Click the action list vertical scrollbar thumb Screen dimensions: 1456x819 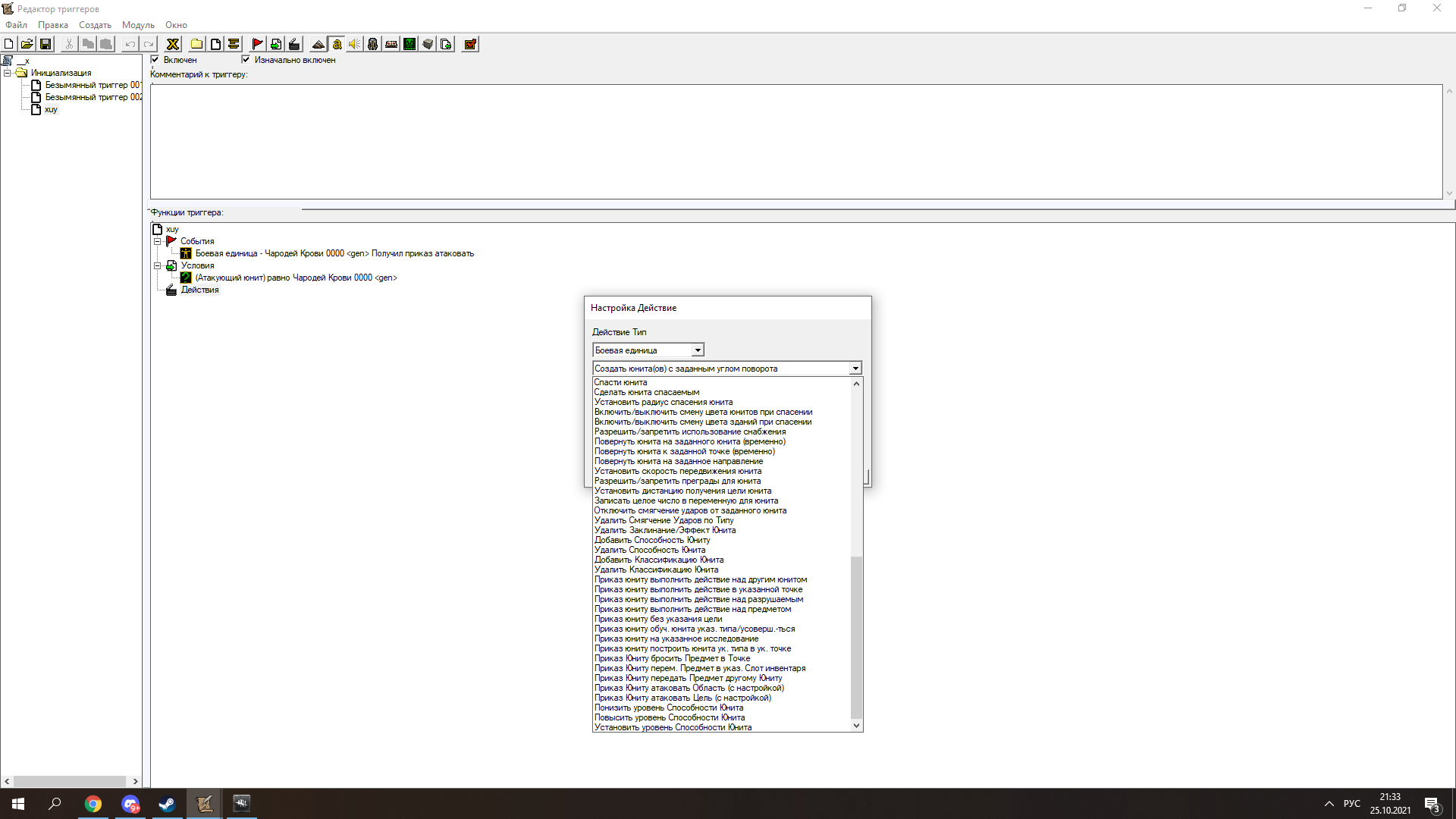click(856, 637)
